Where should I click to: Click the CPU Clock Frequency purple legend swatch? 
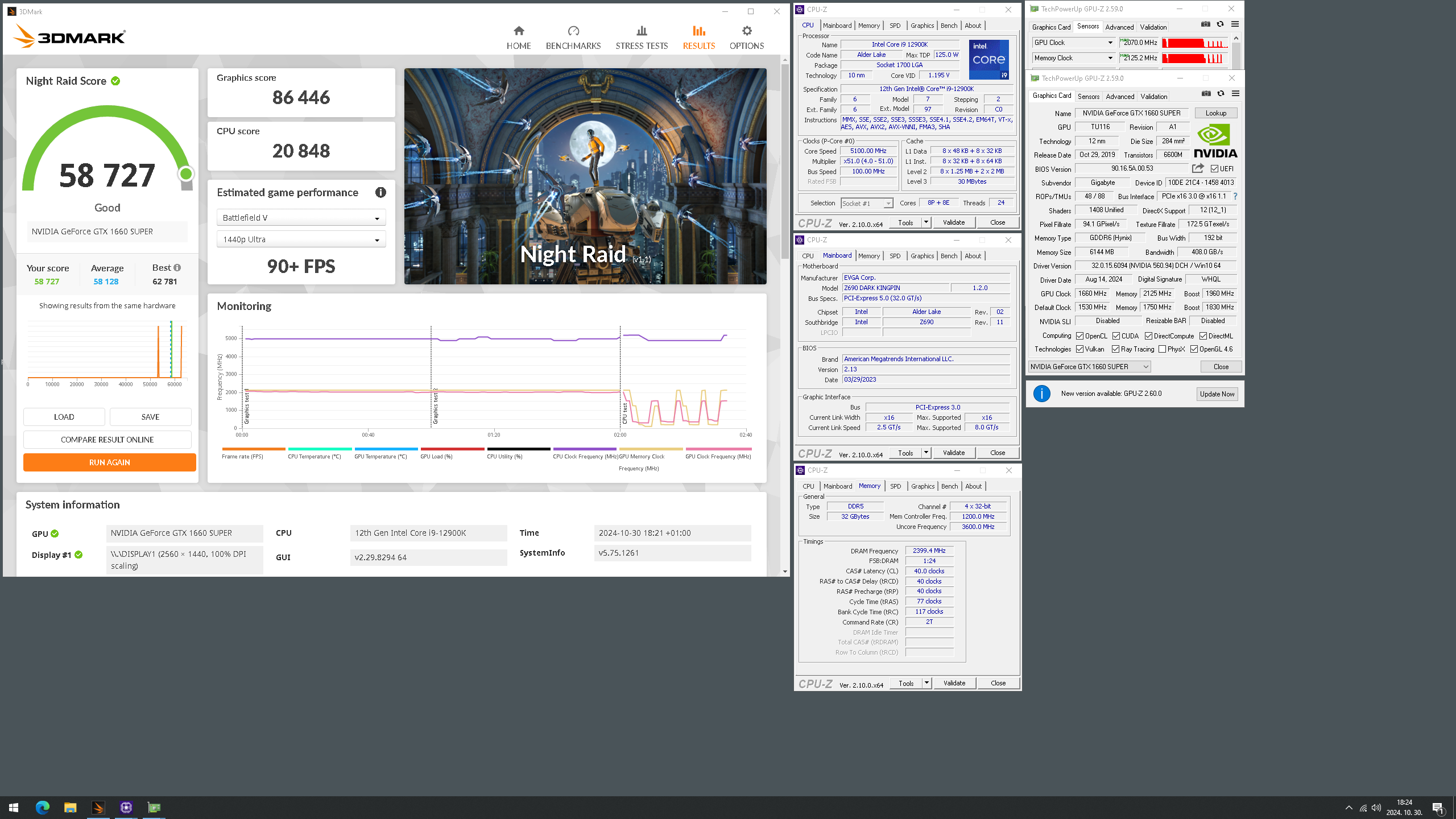click(585, 449)
